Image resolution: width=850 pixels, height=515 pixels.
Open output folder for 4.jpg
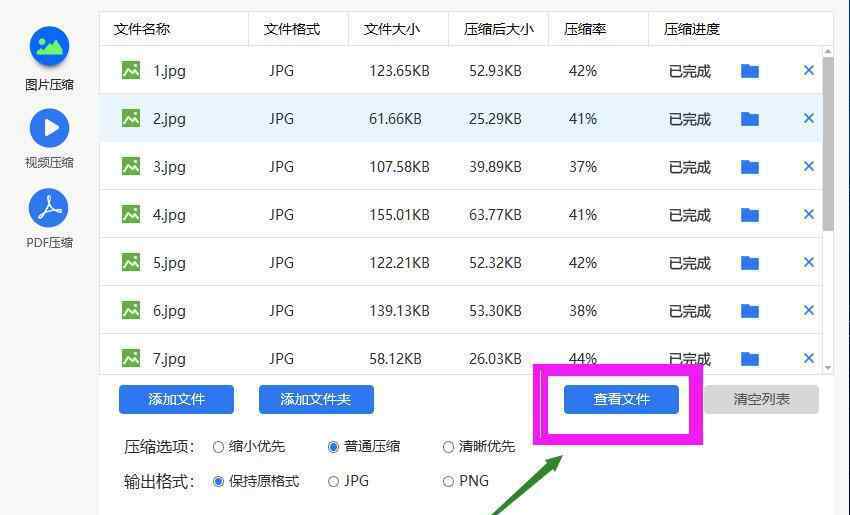point(750,215)
